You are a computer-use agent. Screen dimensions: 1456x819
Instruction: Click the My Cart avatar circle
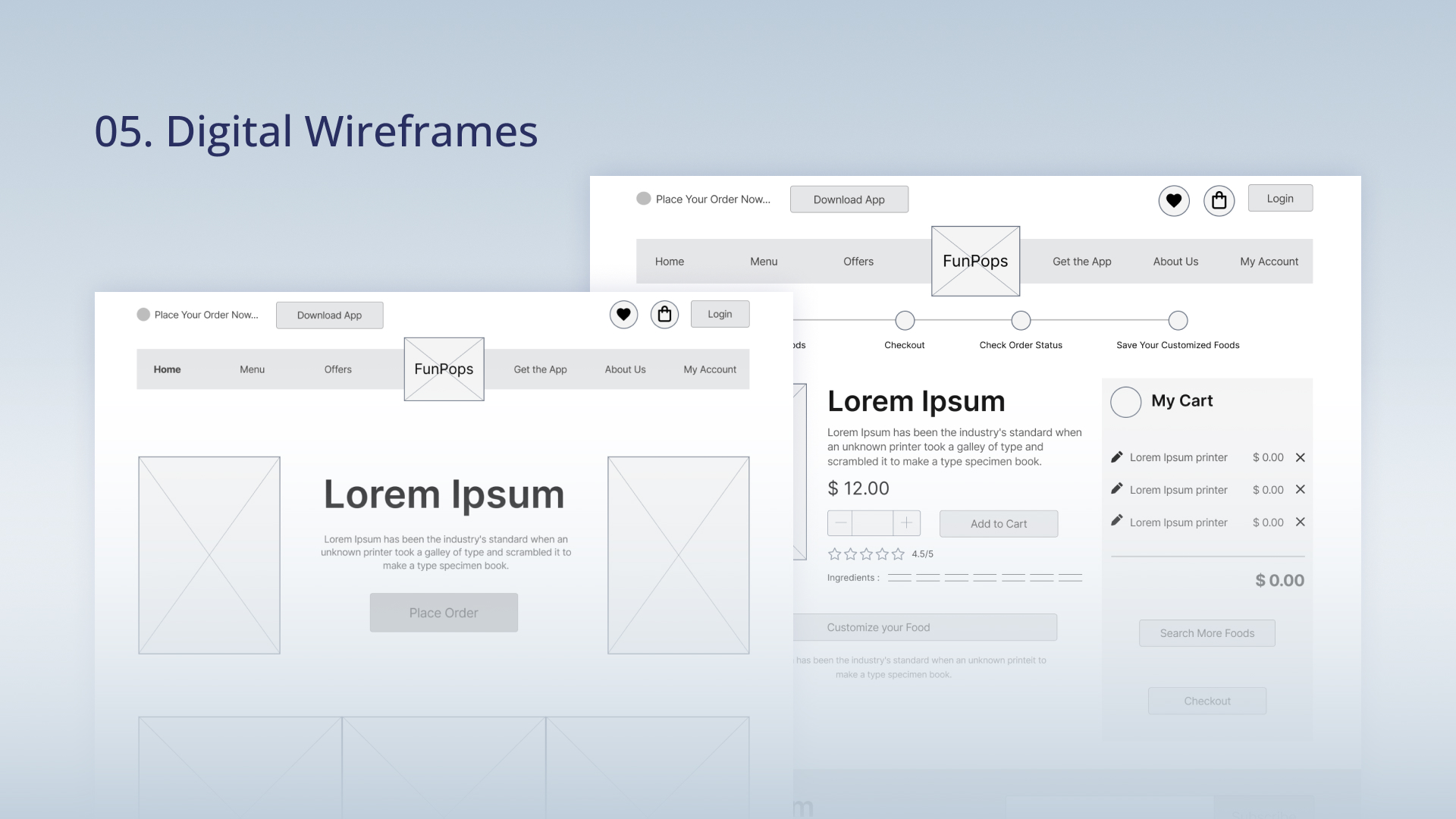coord(1126,402)
